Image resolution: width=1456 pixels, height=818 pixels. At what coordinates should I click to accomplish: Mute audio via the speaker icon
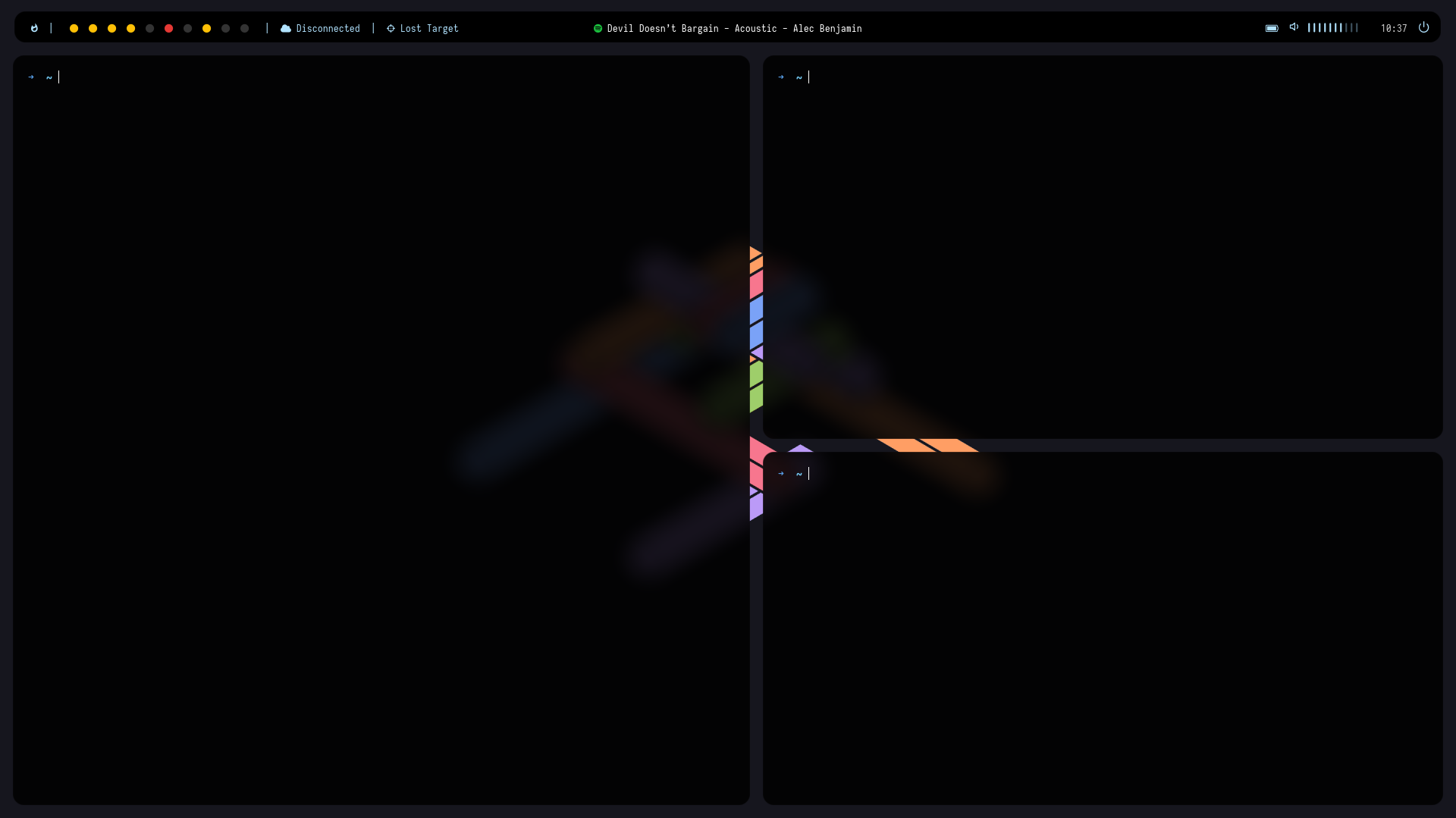(x=1294, y=27)
